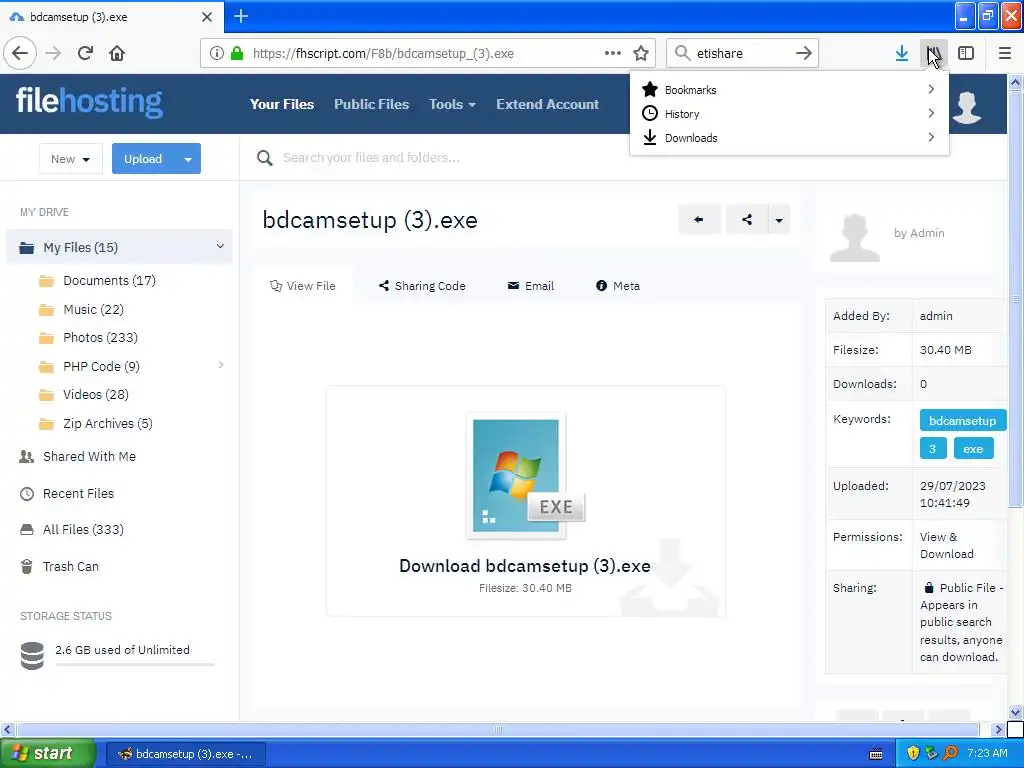Viewport: 1024px width, 768px height.
Task: Expand the History submenu
Action: 789,114
